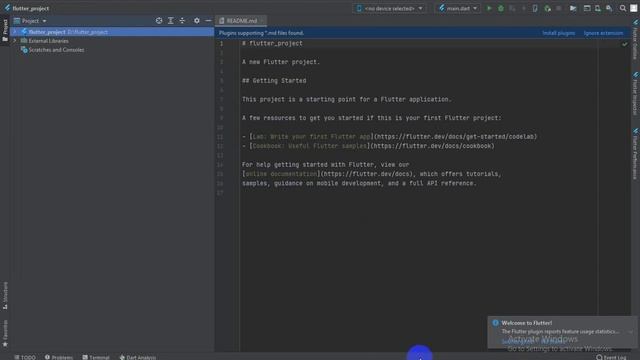The image size is (640, 360).
Task: Open the Project view mode dropdown
Action: tap(30, 20)
